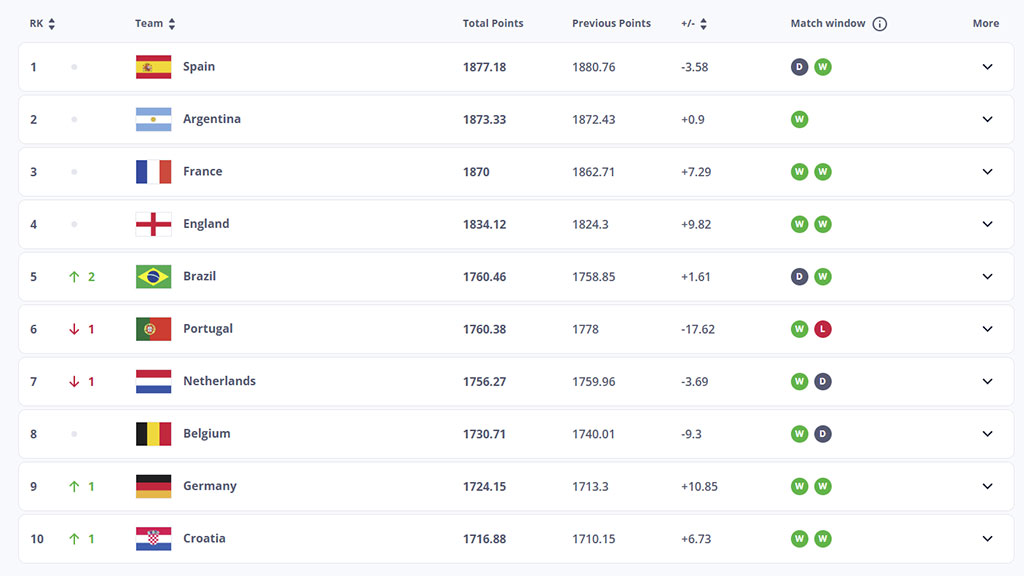
Task: Click the Croatia flag icon
Action: pos(153,539)
